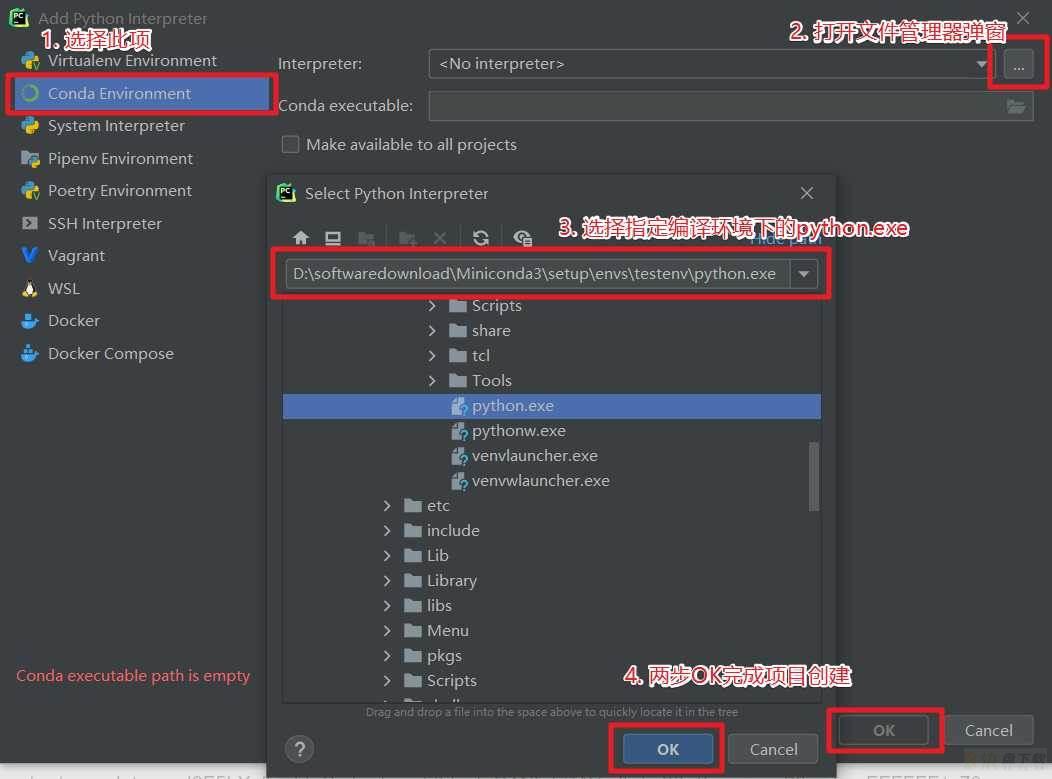Expand the Library folder
Viewport: 1052px width, 779px height.
pos(387,580)
